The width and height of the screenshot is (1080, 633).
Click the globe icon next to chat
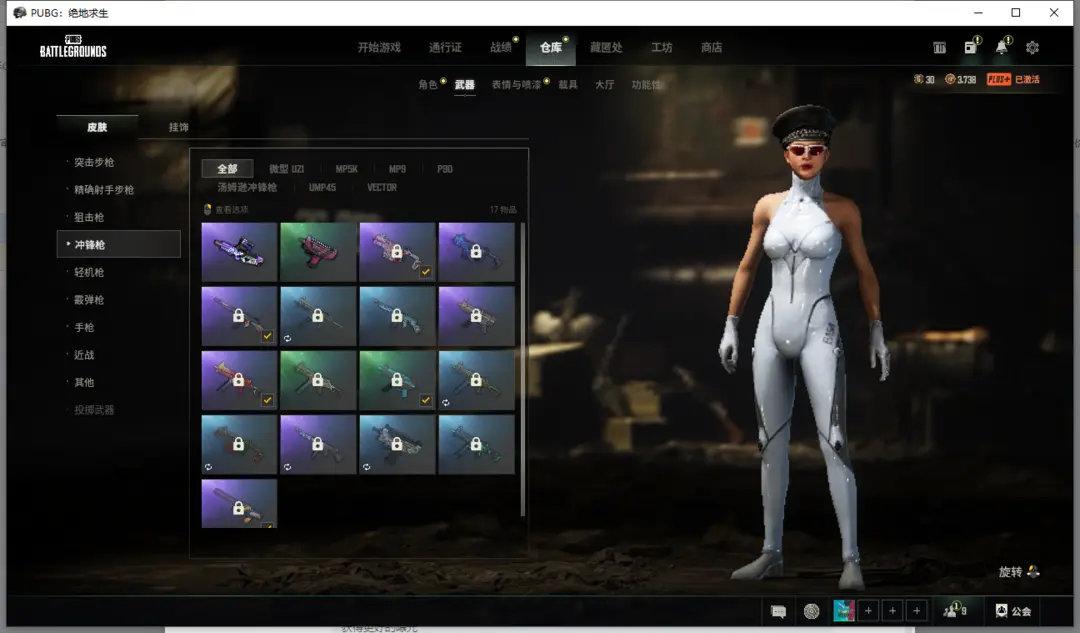tap(811, 611)
